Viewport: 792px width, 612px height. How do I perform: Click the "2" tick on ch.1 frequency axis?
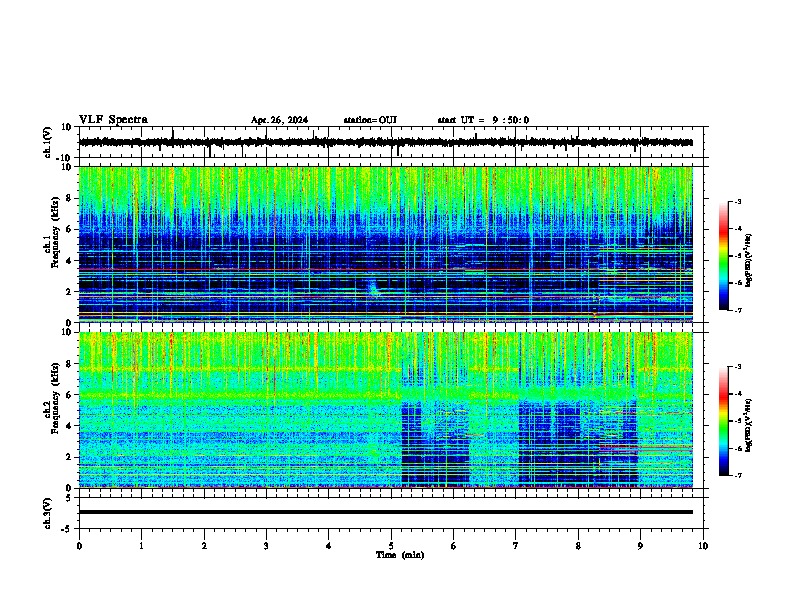click(69, 291)
